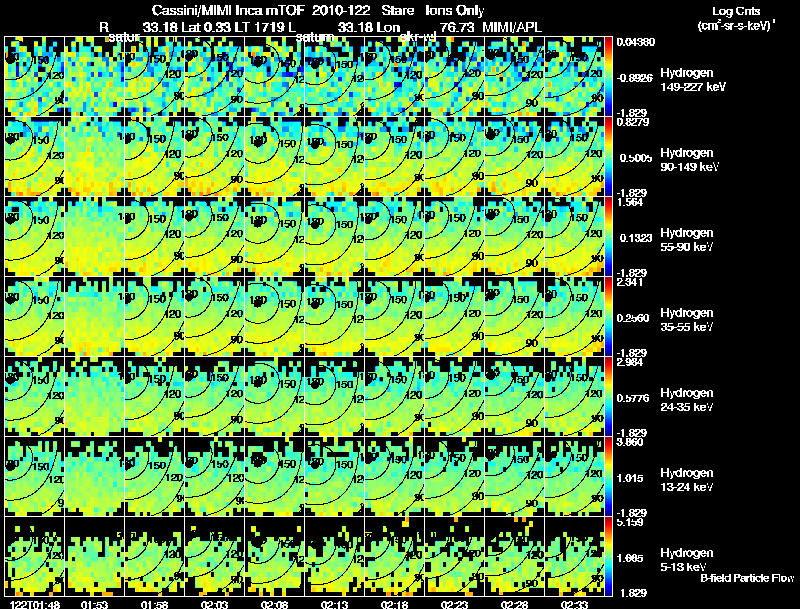Viewport: 800px width, 609px height.
Task: Click the '122T01:48' time label
Action: click(x=35, y=604)
